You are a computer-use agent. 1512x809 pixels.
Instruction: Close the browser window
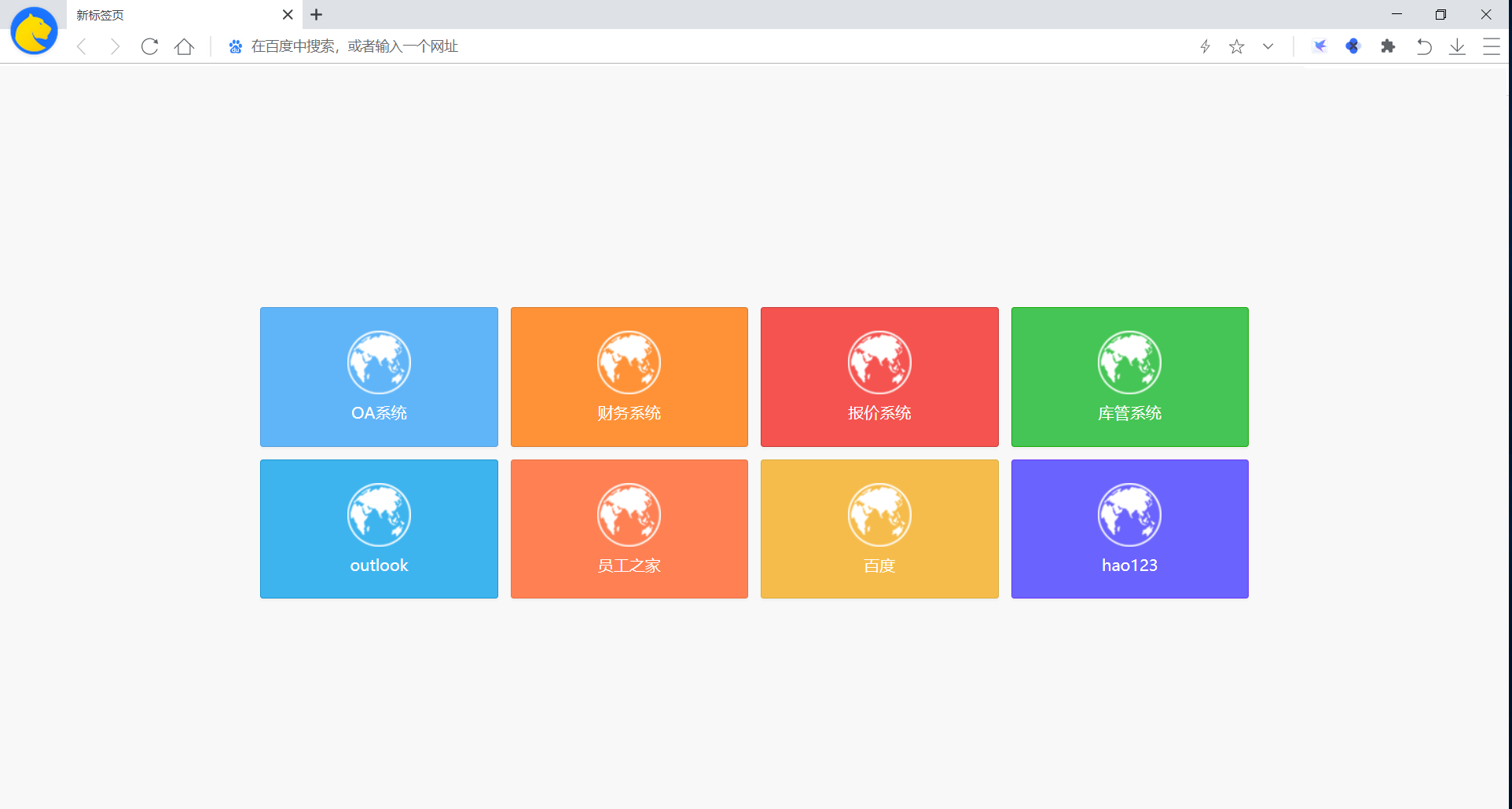(x=1486, y=14)
